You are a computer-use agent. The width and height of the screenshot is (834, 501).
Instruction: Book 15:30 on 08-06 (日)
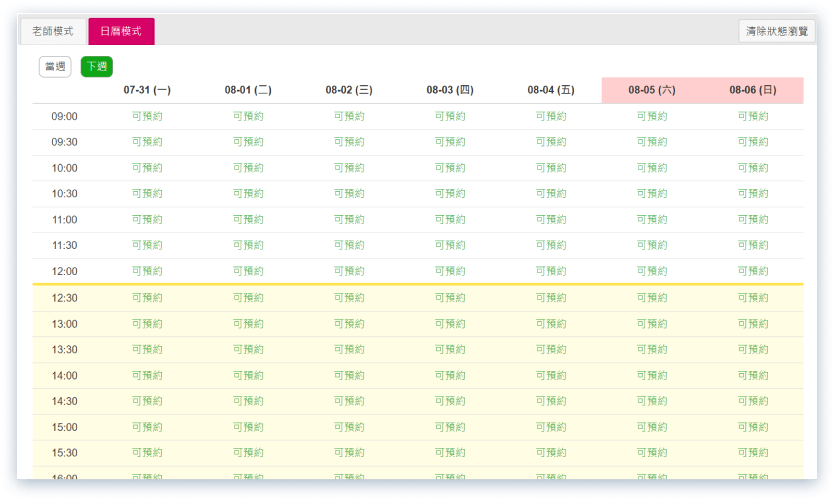pos(753,453)
